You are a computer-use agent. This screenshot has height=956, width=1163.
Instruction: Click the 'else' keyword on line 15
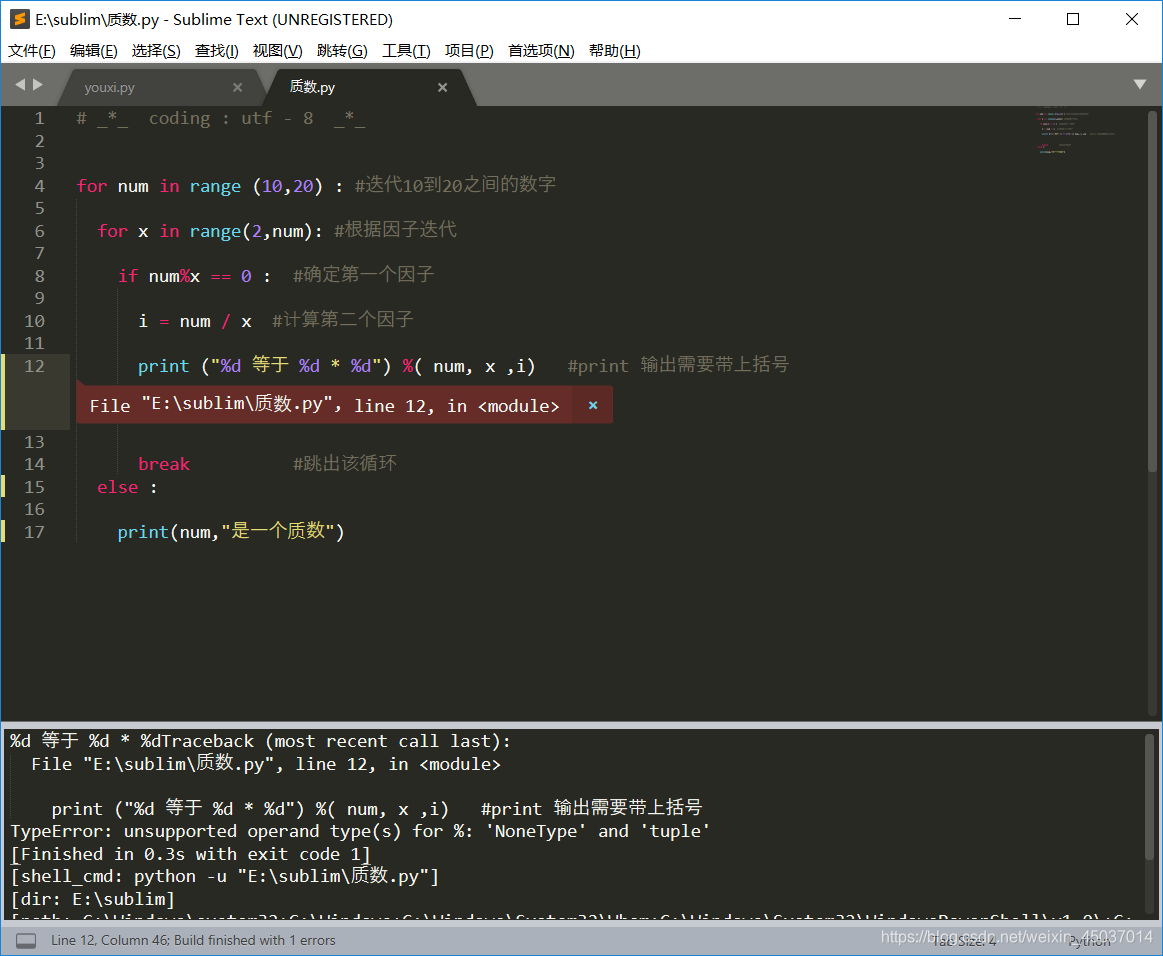click(118, 487)
